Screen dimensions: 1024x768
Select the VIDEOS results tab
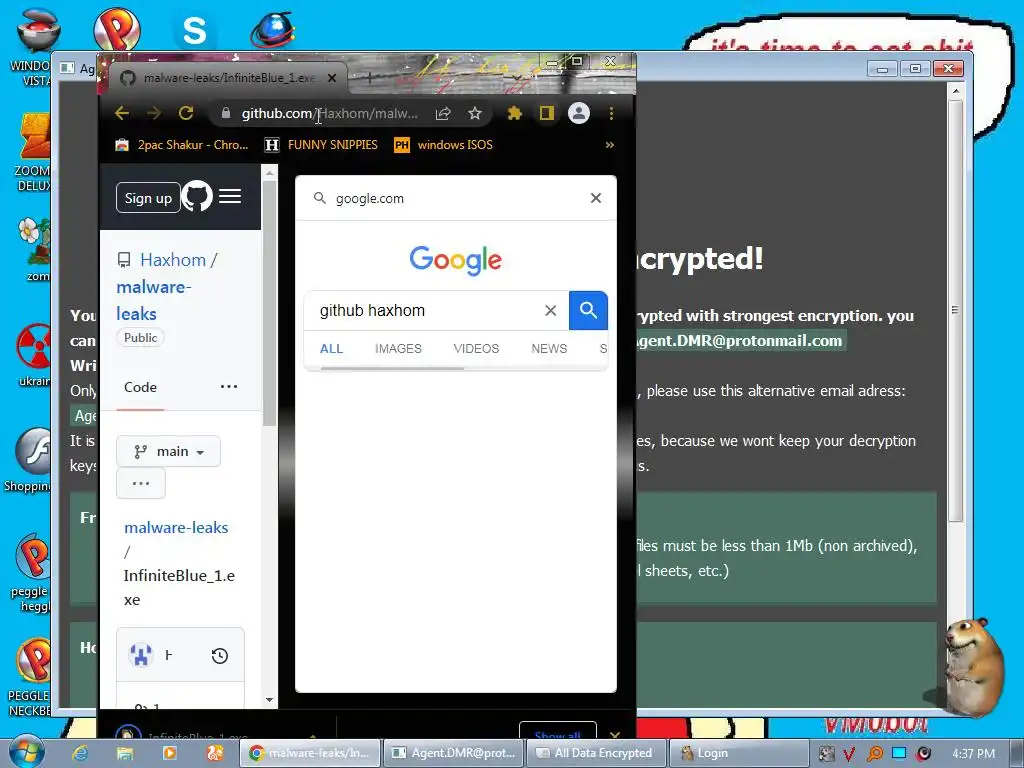click(x=476, y=349)
